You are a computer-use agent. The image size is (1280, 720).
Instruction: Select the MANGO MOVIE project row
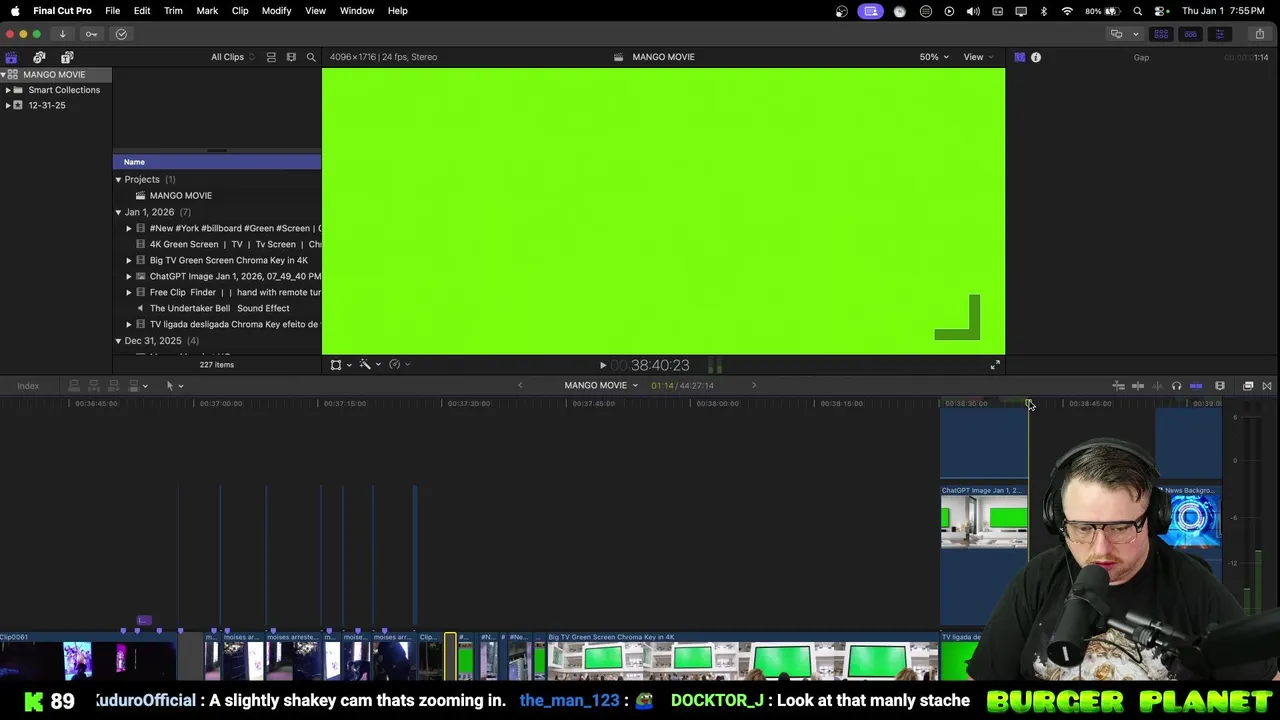tap(218, 196)
